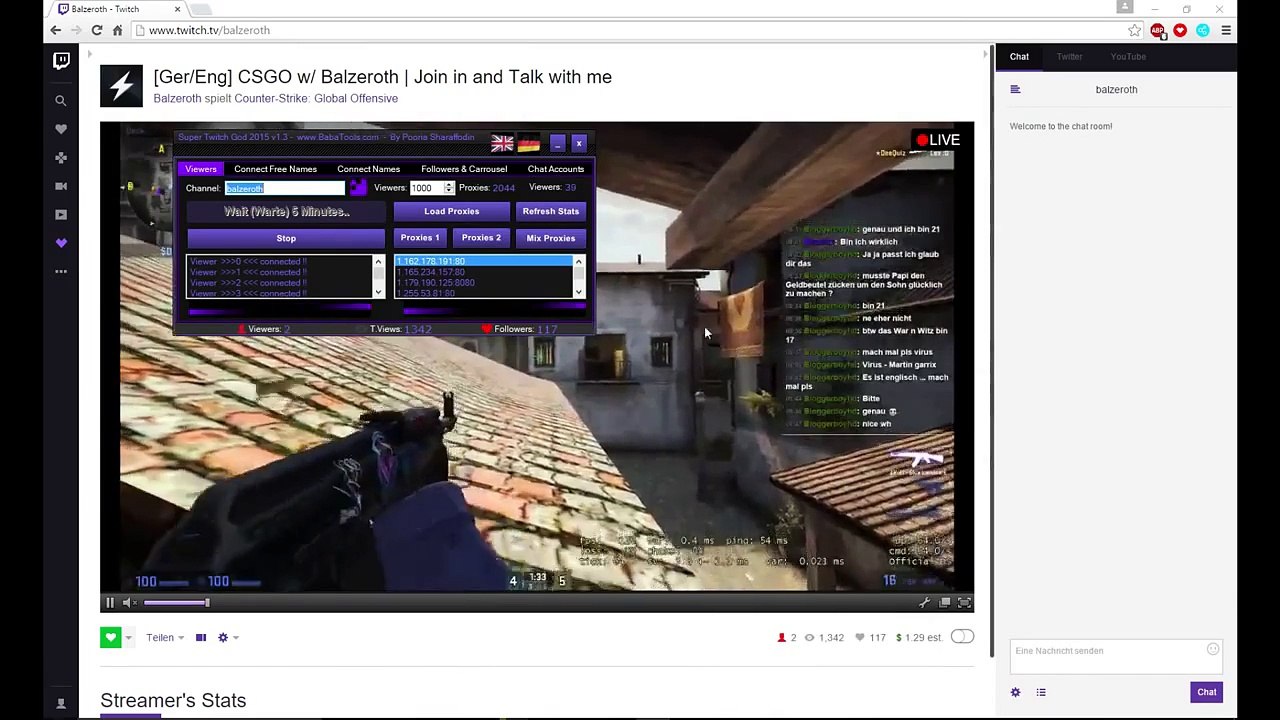Viewport: 1280px width, 720px height.
Task: Adjust the player volume slider
Action: click(176, 602)
